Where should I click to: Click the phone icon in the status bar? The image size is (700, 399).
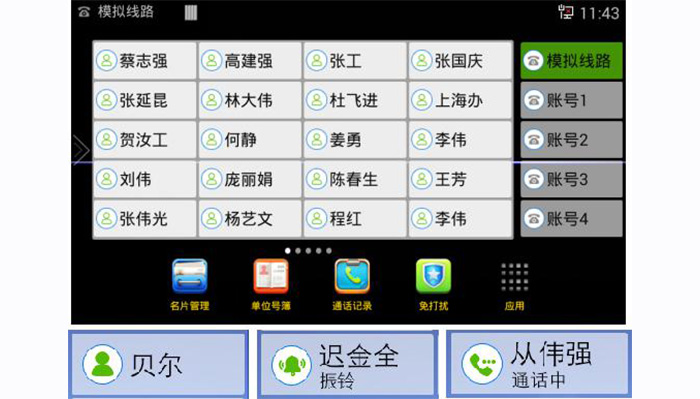[84, 12]
